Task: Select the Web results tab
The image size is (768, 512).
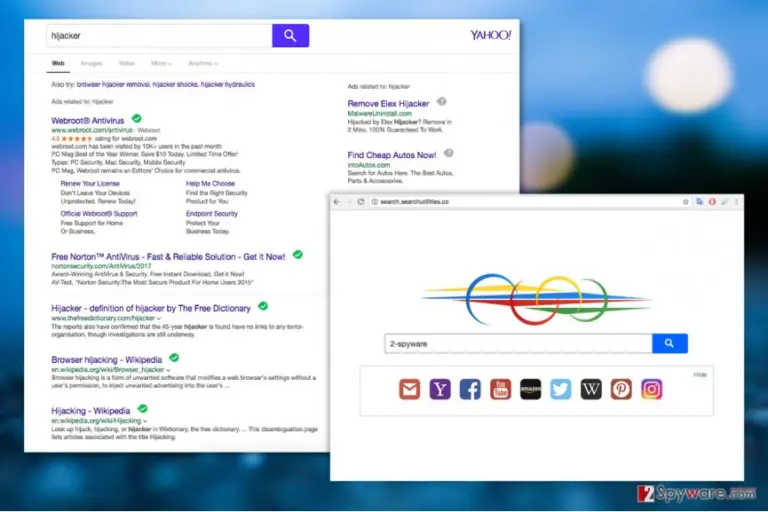Action: coord(58,63)
